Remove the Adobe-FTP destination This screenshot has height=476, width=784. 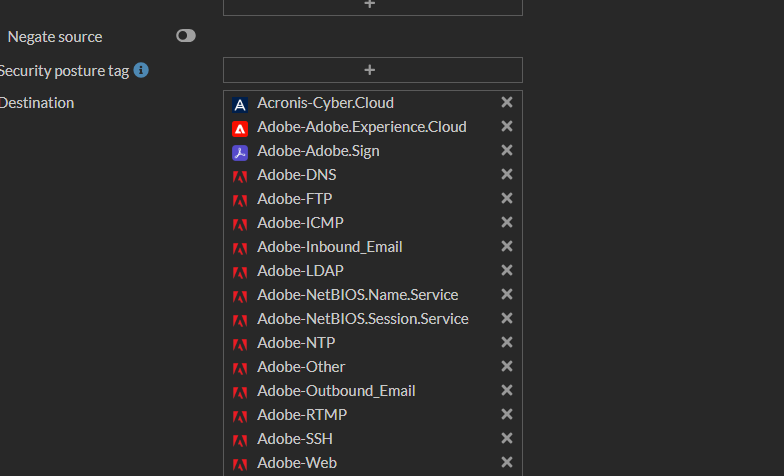tap(507, 198)
